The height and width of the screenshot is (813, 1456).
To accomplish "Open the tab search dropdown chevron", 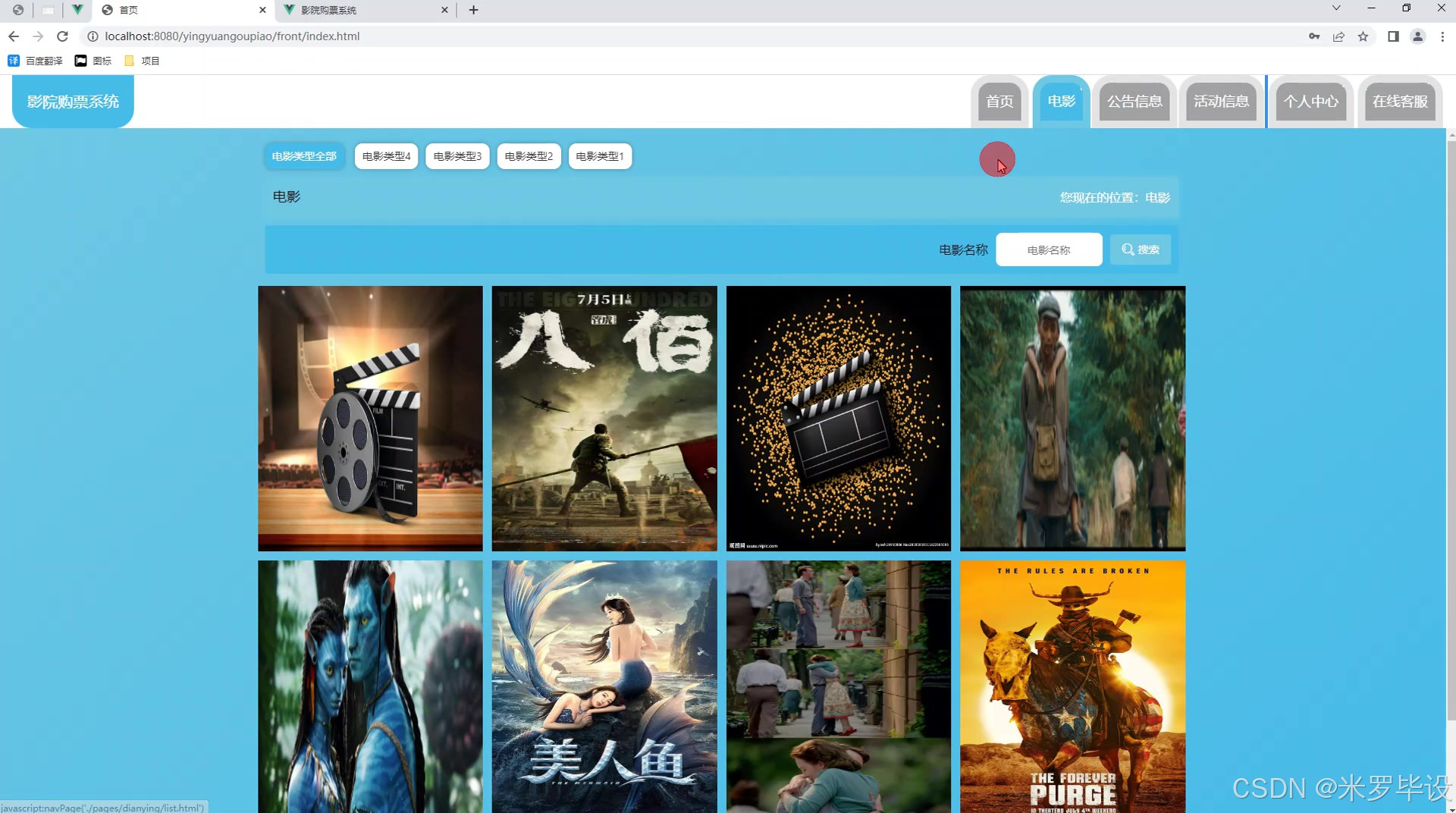I will pyautogui.click(x=1336, y=8).
